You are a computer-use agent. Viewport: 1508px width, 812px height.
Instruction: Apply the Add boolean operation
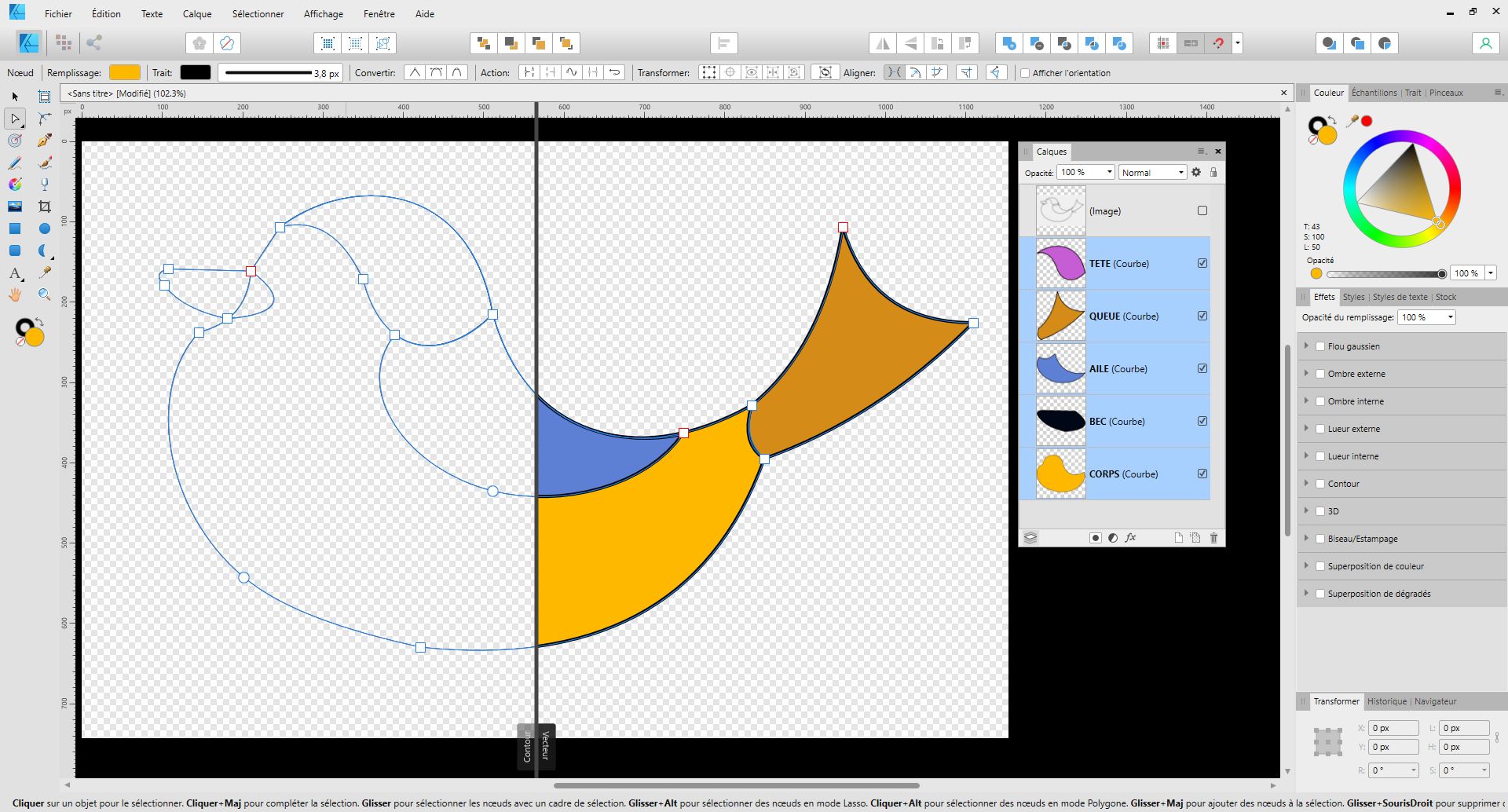point(1009,43)
